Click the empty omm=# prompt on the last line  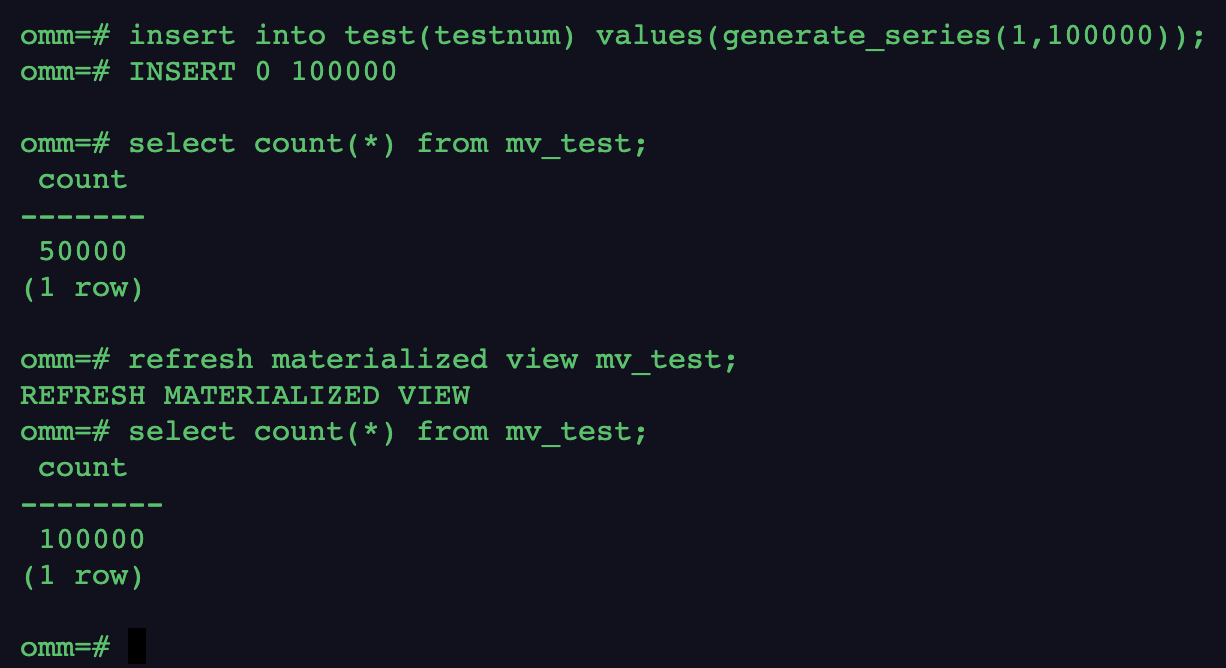(65, 647)
